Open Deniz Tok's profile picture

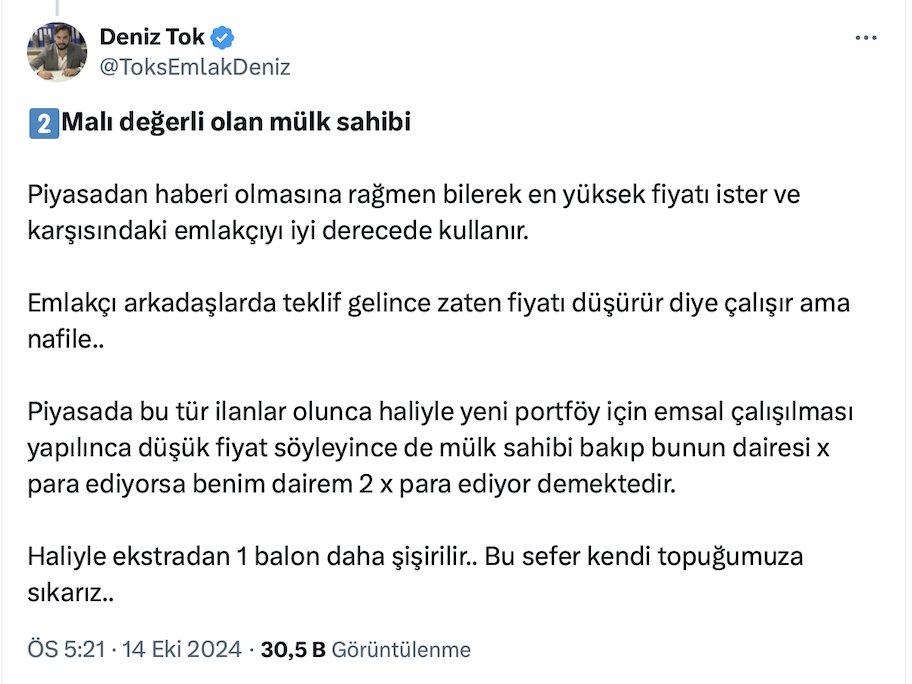pyautogui.click(x=57, y=52)
